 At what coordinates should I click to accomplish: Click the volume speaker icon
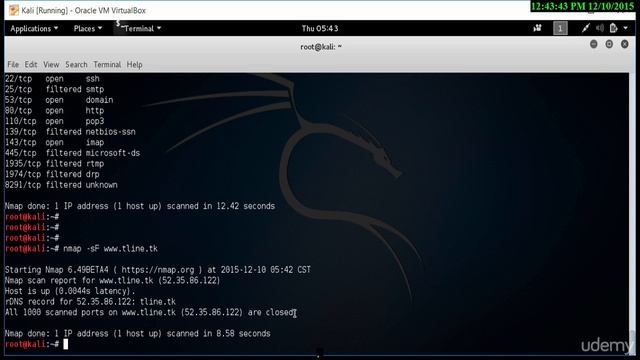600,28
